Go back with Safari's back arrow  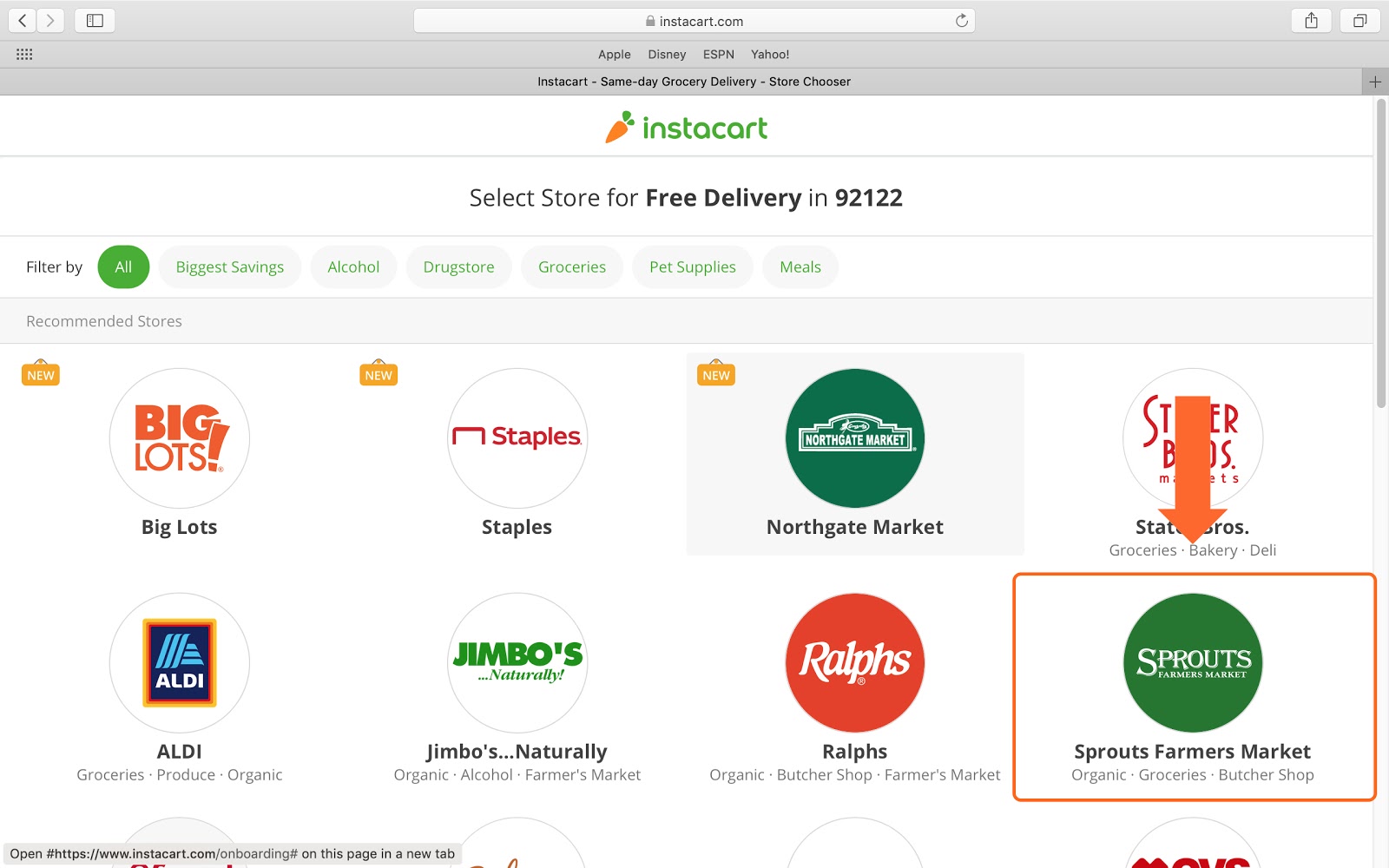pos(23,21)
